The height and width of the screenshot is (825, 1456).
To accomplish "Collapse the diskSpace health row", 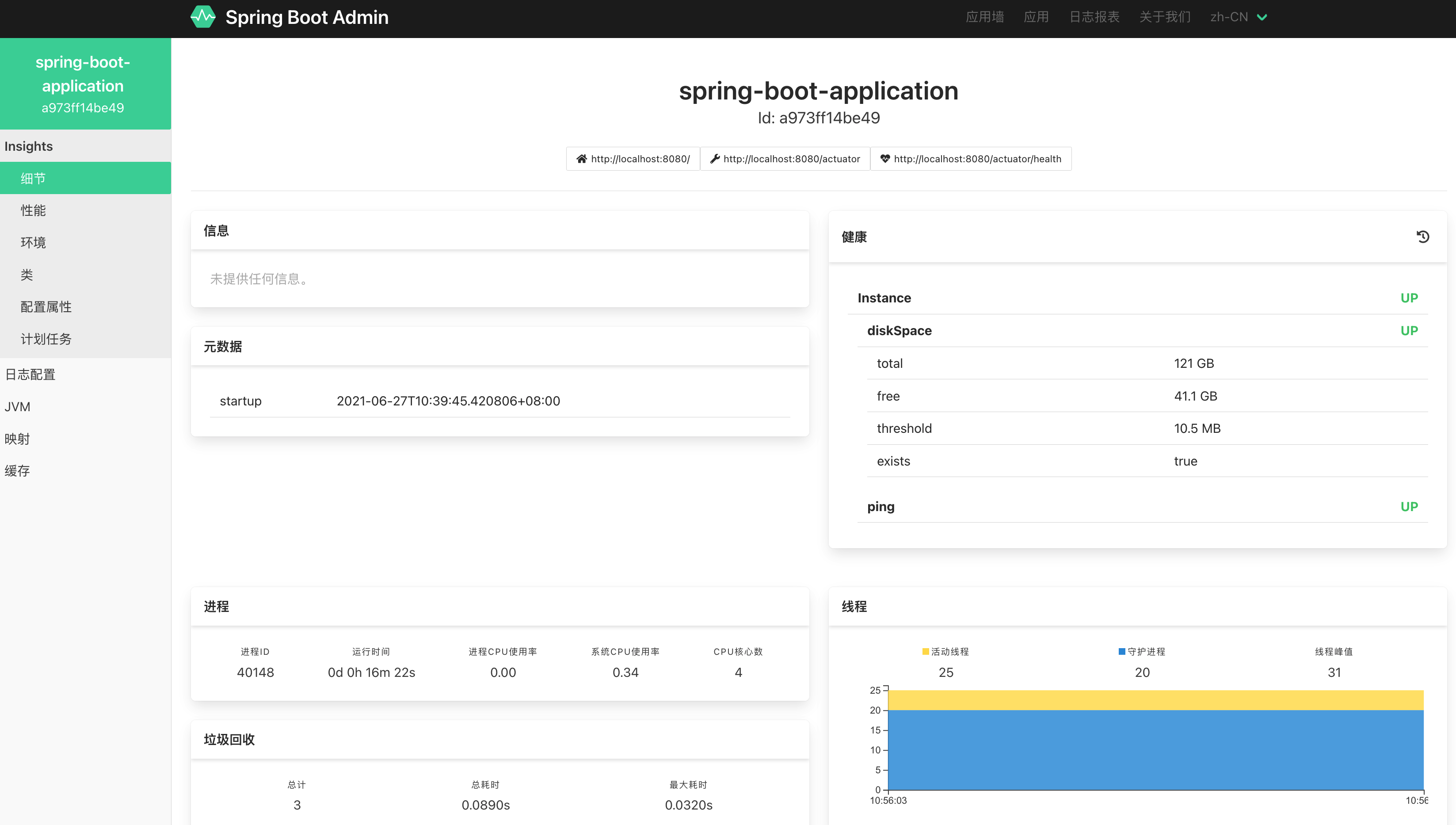I will 1142,330.
